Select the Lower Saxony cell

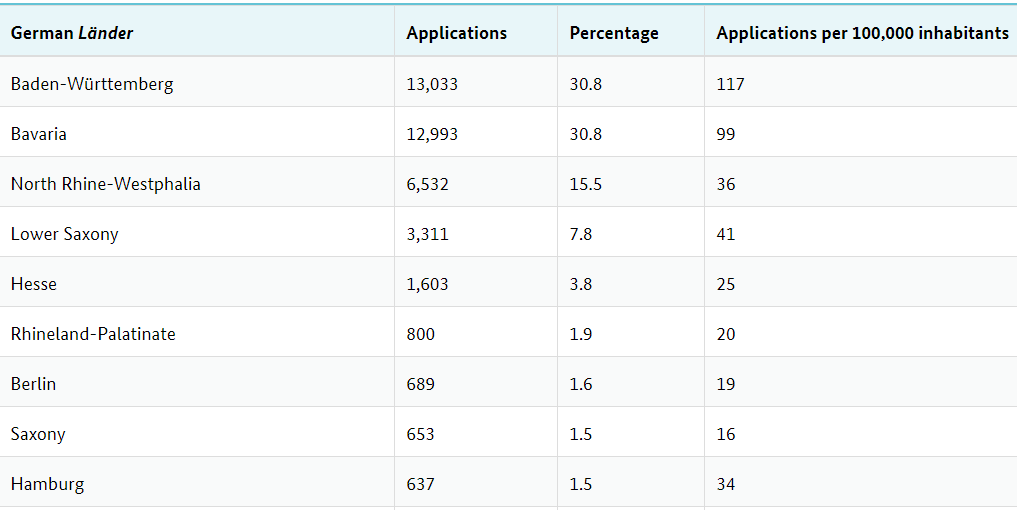[65, 234]
